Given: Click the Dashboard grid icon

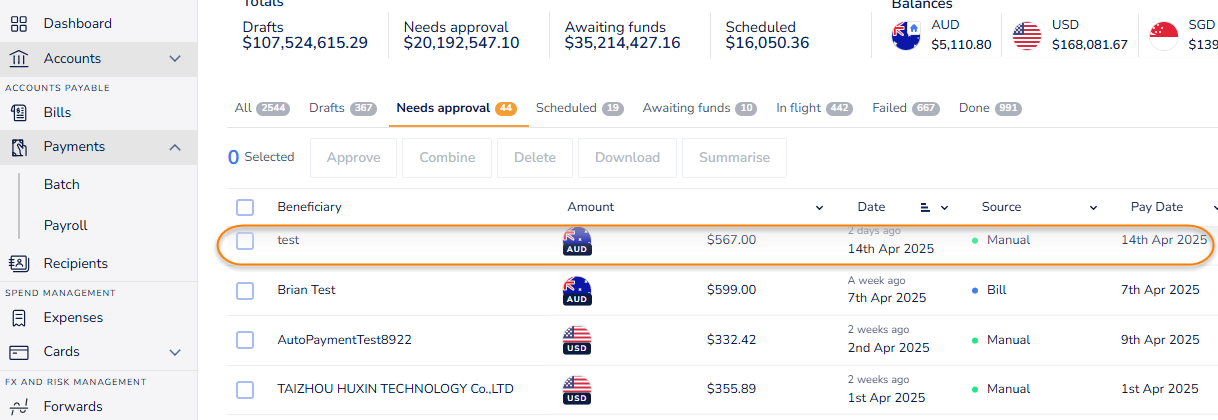Looking at the screenshot, I should [x=19, y=23].
